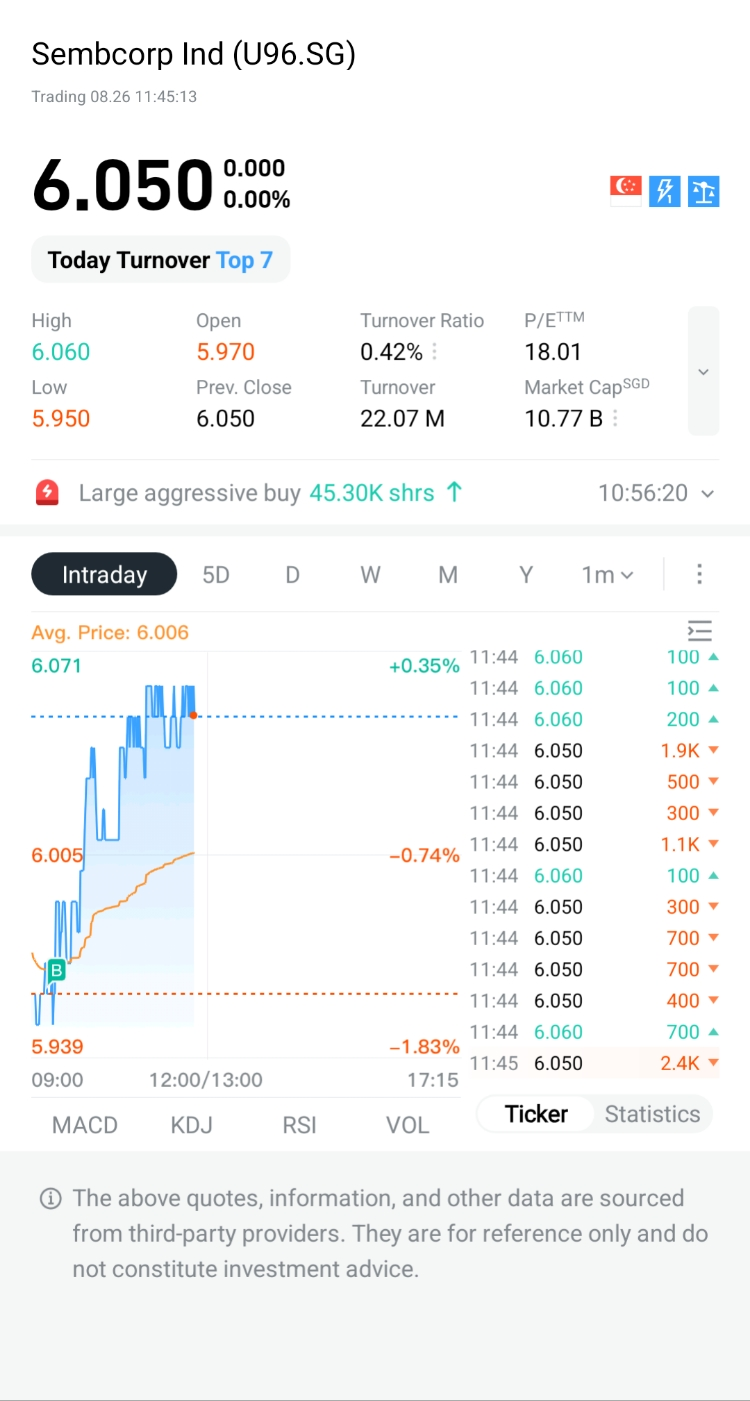This screenshot has height=1401, width=750.
Task: Tap the chart low label 5.939
Action: click(57, 1047)
